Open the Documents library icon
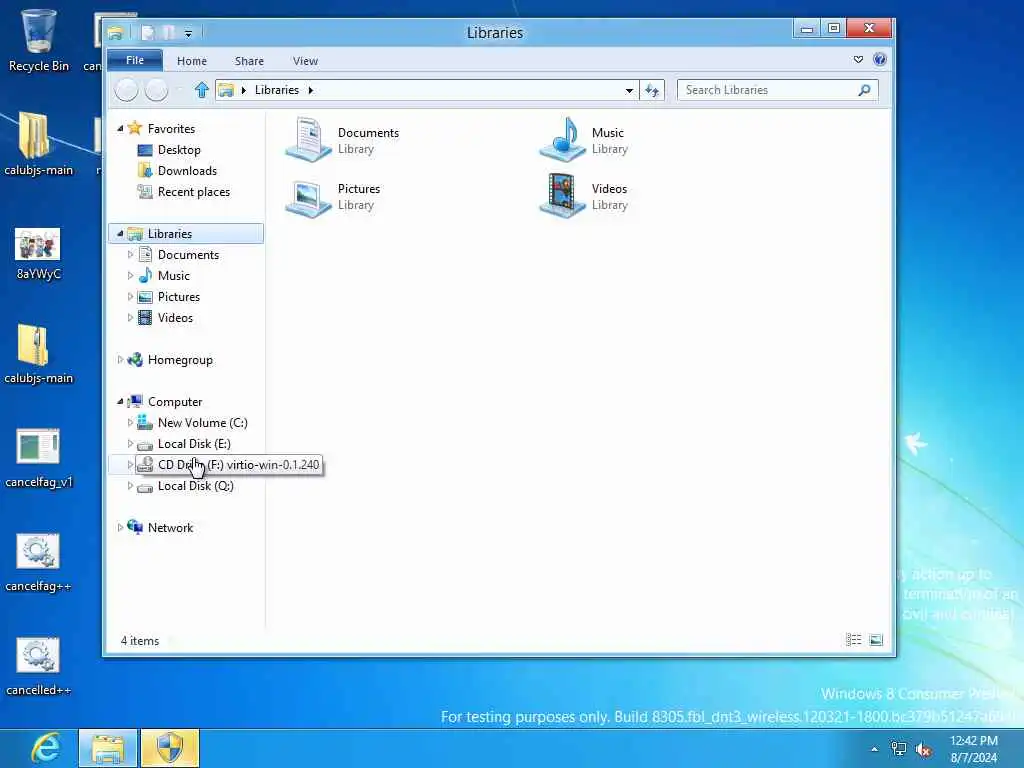Screen dimensions: 1024x768 coord(309,139)
